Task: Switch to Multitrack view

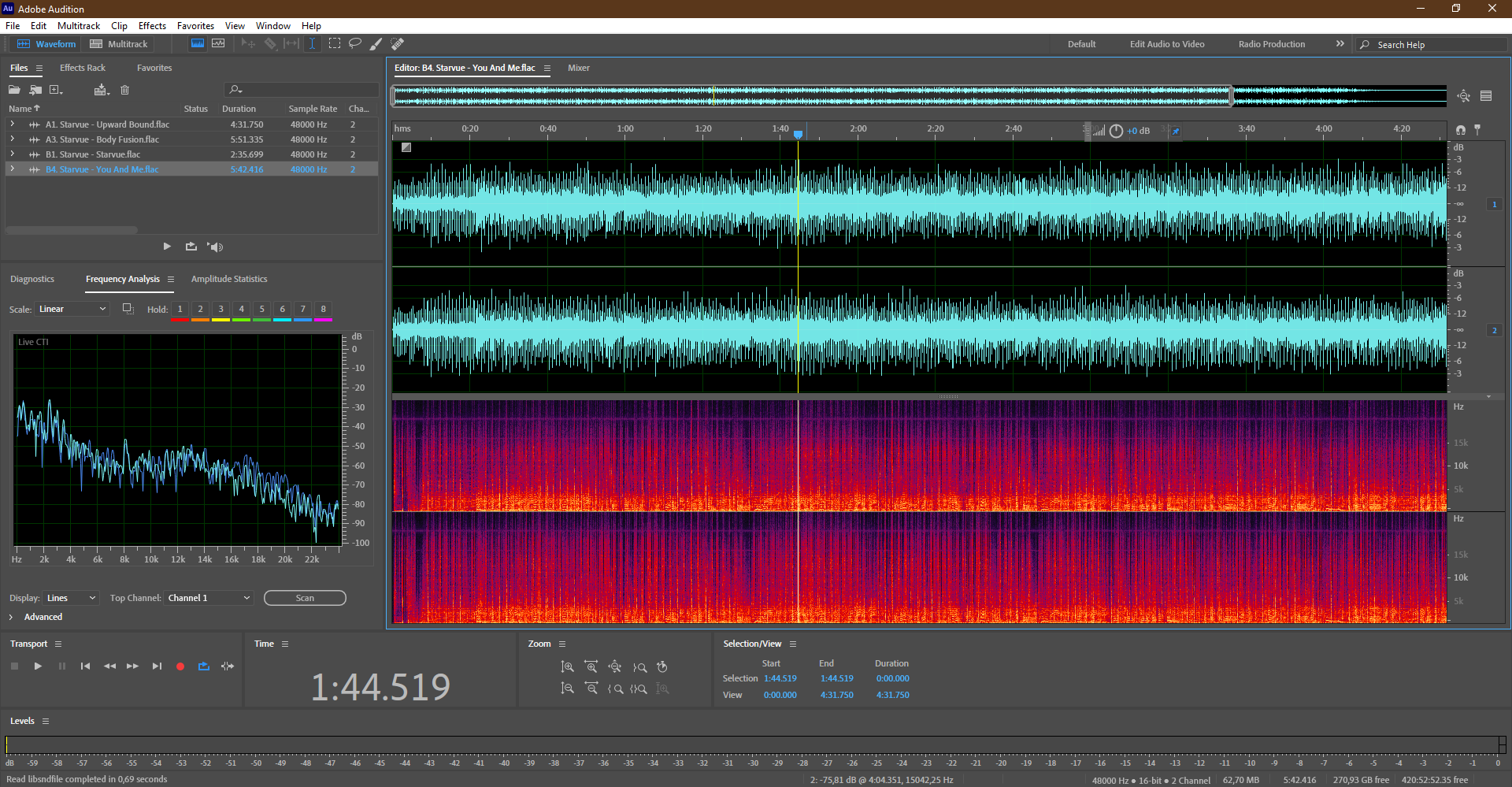Action: 119,44
